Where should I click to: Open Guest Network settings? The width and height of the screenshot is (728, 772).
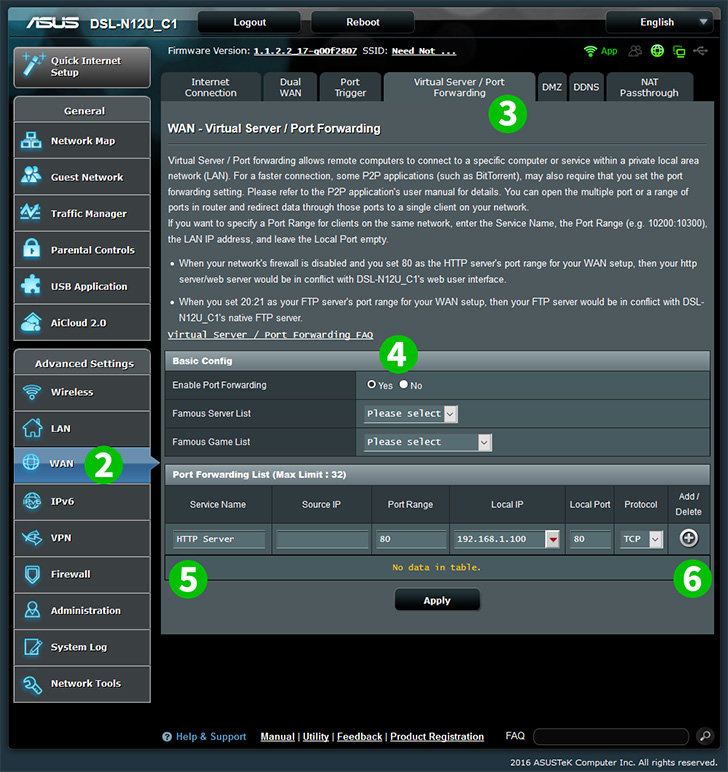[82, 177]
